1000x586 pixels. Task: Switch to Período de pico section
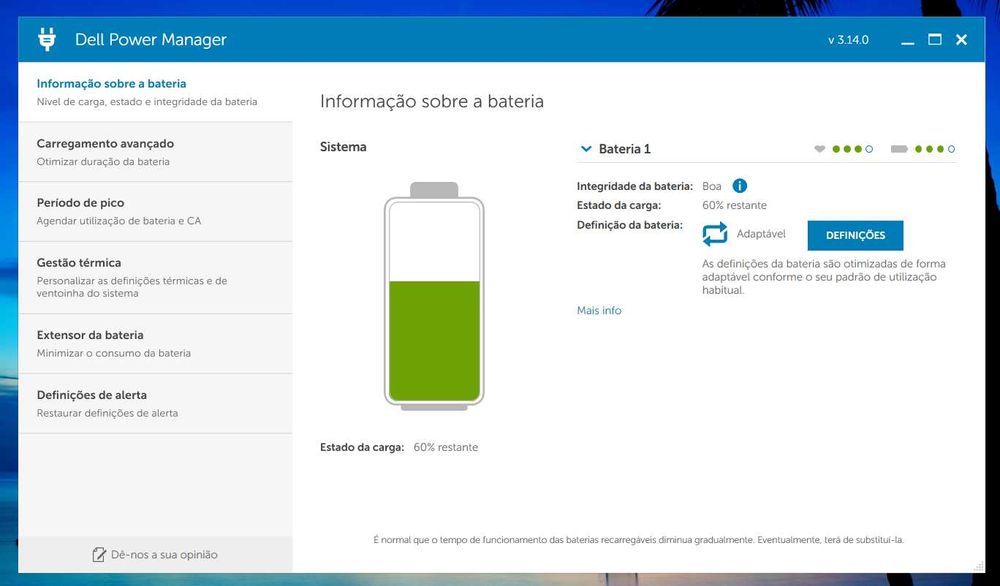[155, 212]
